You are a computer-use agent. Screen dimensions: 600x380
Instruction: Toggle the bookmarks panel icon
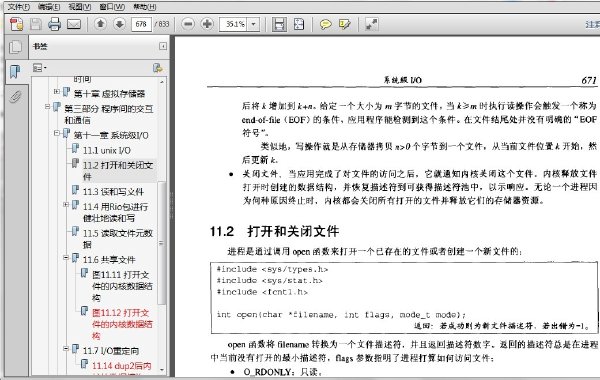[15, 72]
